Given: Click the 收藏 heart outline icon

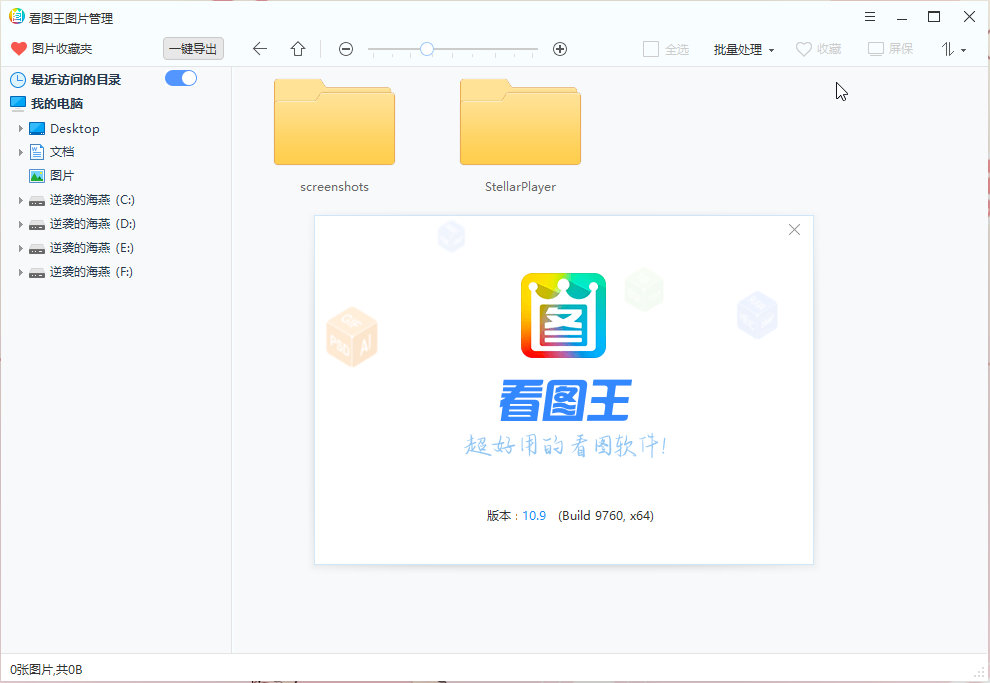Looking at the screenshot, I should pyautogui.click(x=804, y=49).
